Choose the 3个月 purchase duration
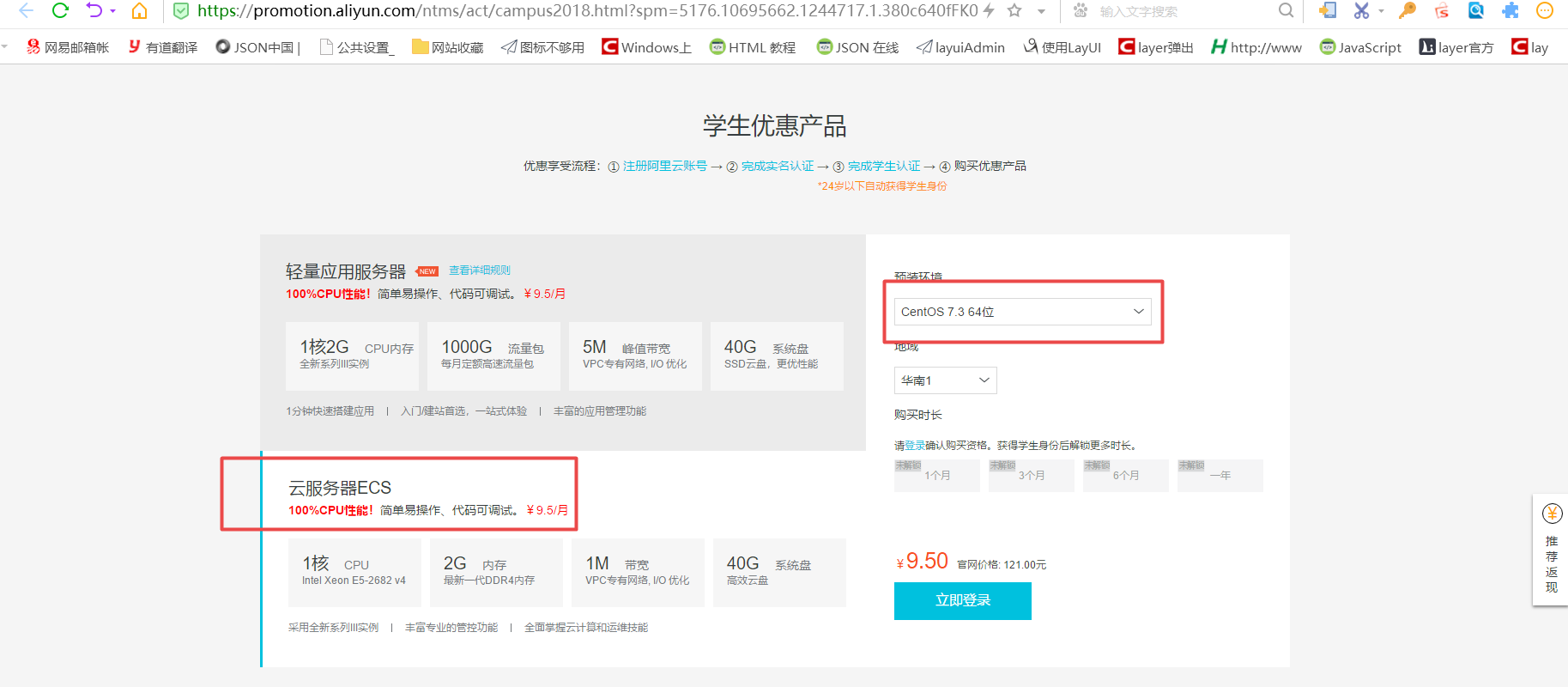Screen dimensions: 1568x687 pos(1032,476)
